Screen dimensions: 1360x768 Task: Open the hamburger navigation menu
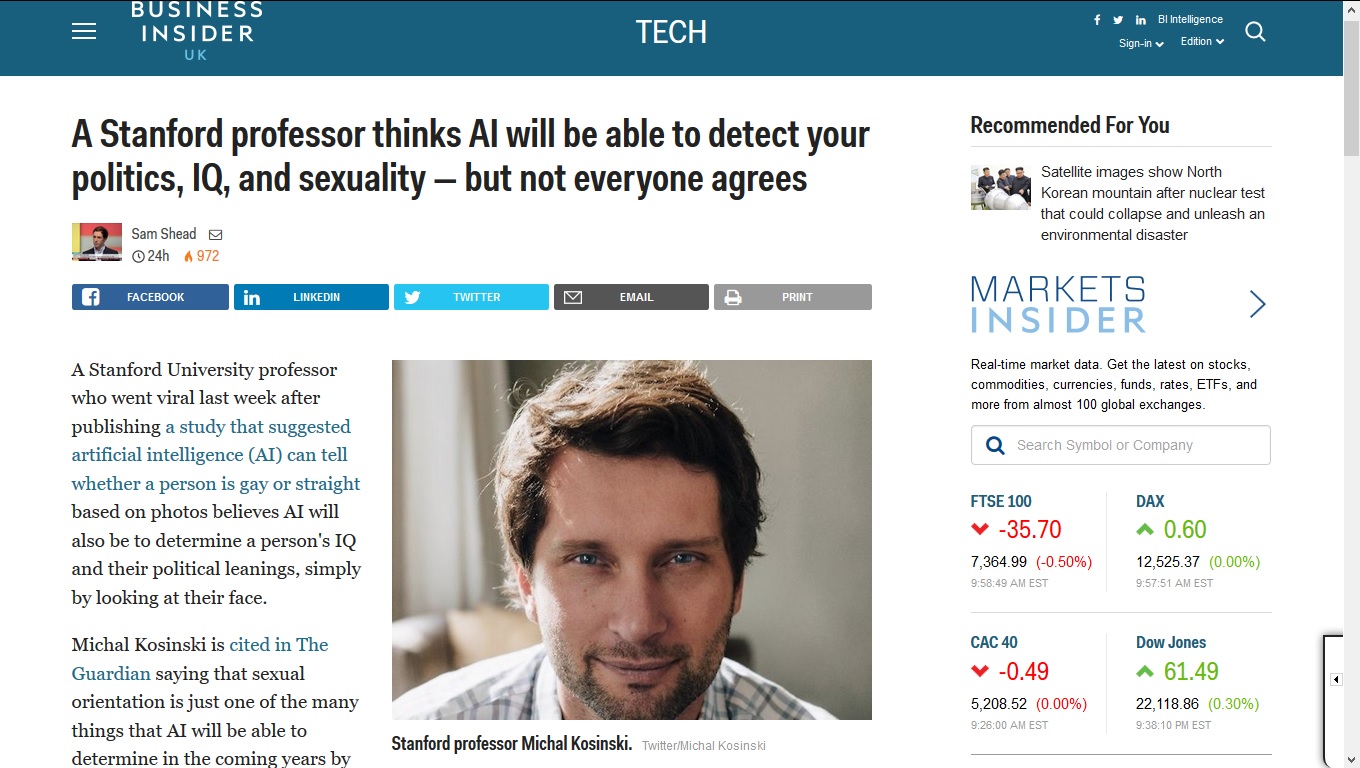[x=84, y=31]
